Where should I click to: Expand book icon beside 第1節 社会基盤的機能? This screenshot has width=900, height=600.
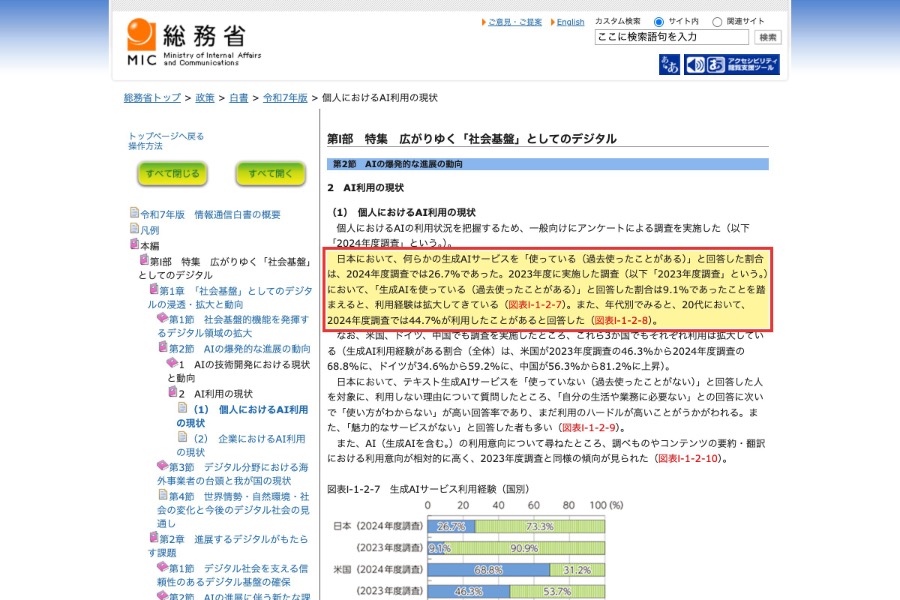point(163,318)
